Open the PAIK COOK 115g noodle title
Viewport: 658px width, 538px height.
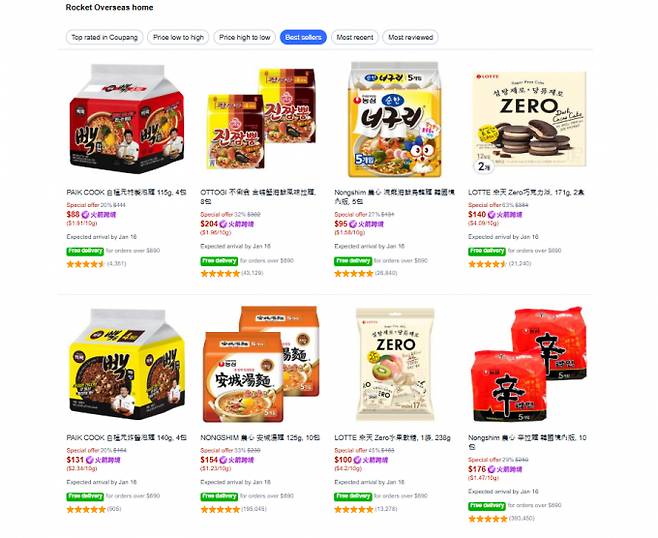126,192
